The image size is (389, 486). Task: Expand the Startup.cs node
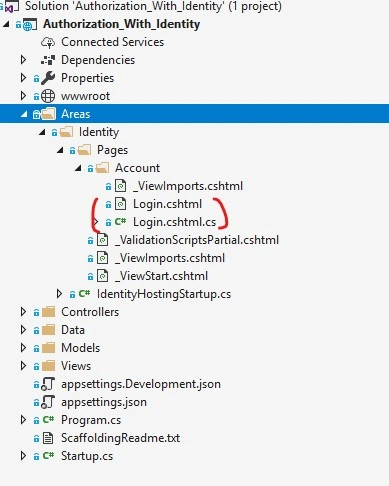click(23, 456)
